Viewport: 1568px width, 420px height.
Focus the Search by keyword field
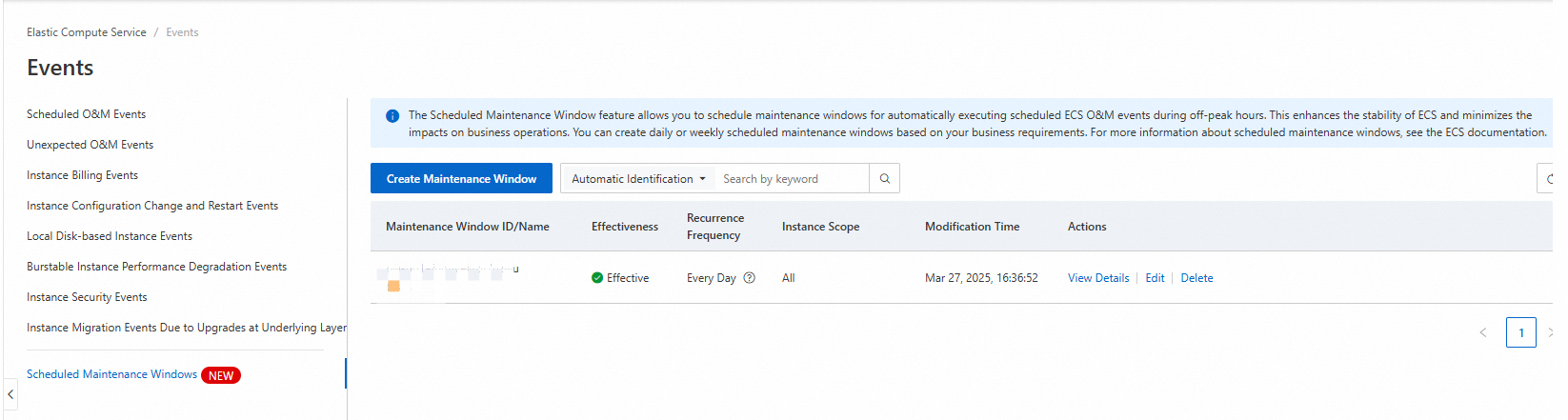coord(791,179)
